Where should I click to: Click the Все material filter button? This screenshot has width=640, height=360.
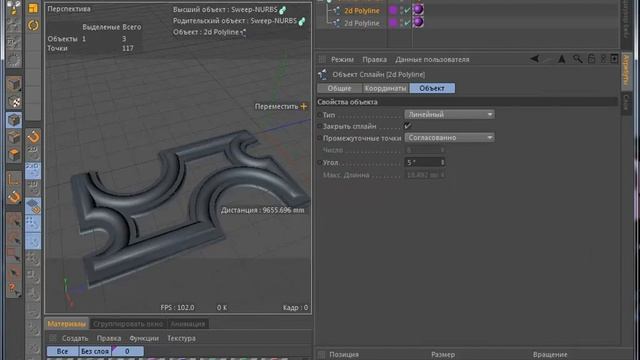coord(62,351)
